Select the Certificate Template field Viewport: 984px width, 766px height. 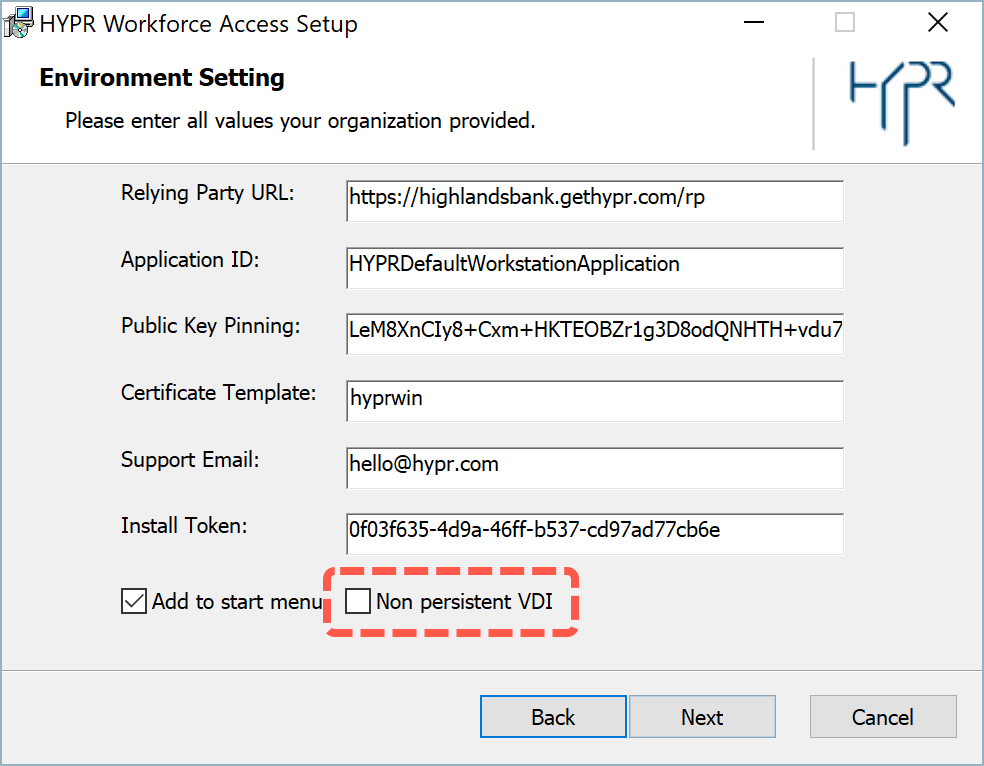594,401
